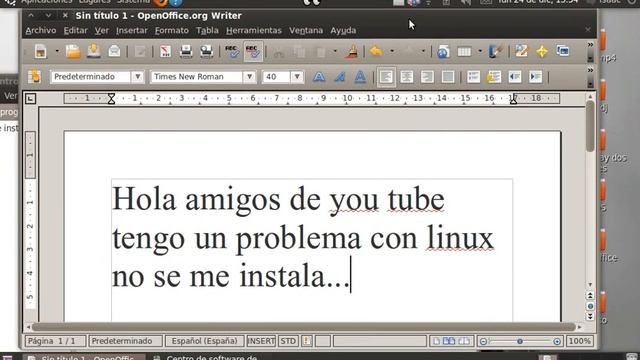
Task: Toggle INSERT mode in status bar
Action: pyautogui.click(x=261, y=341)
